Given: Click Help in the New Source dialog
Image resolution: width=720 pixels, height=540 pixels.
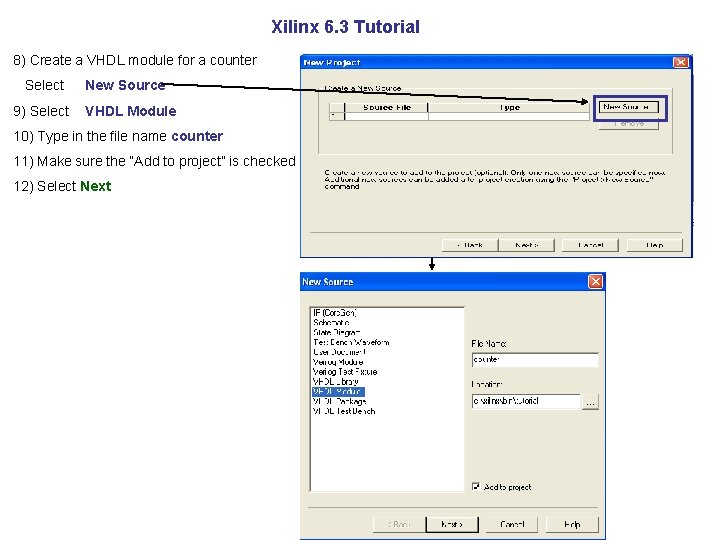Looking at the screenshot, I should pos(572,524).
